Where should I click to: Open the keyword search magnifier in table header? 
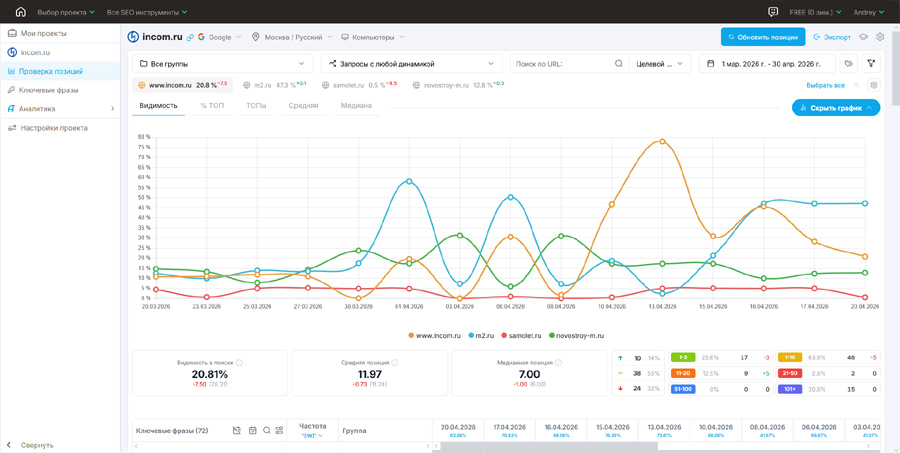266,431
